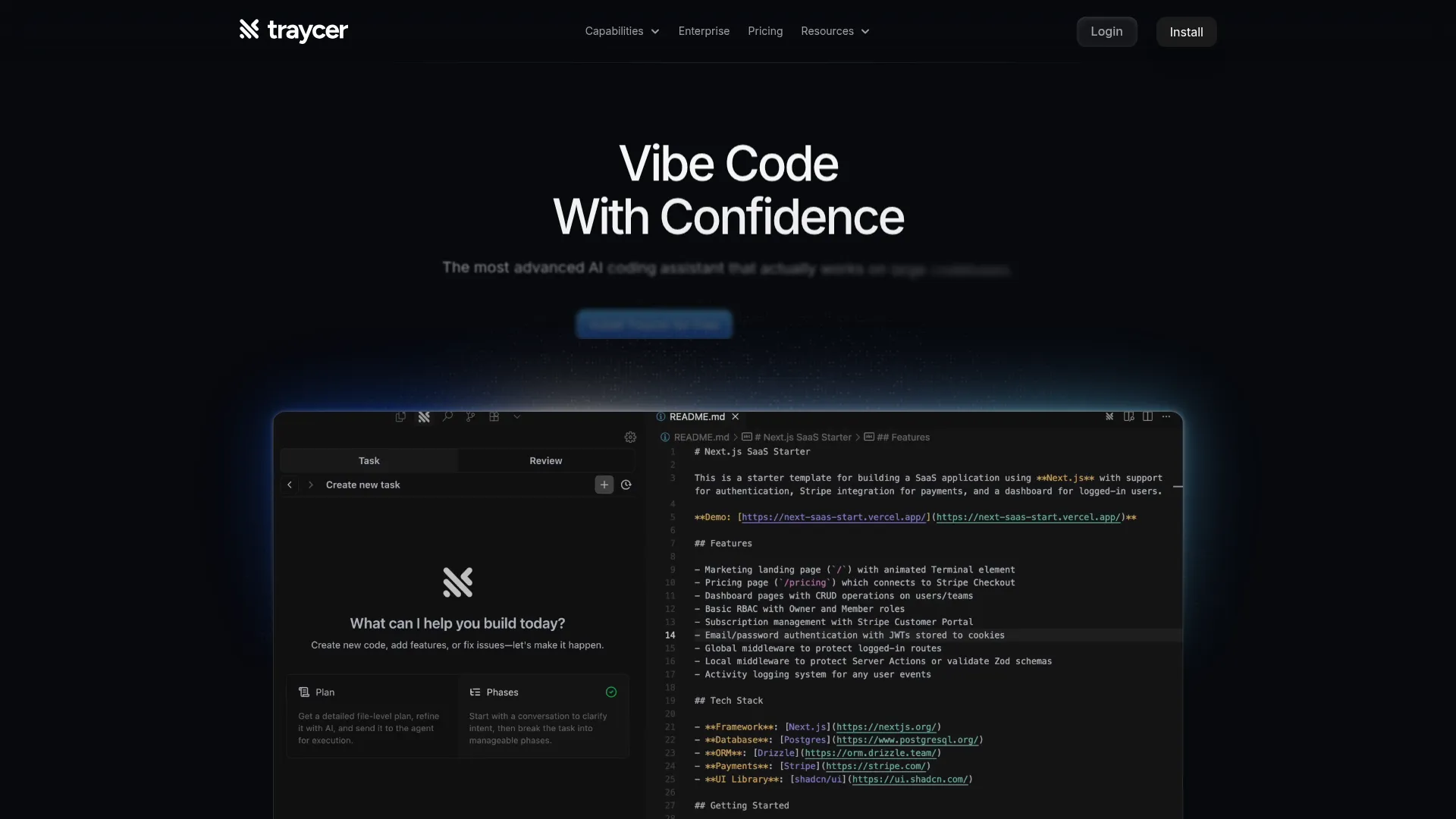Image resolution: width=1456 pixels, height=819 pixels.
Task: Select the Phases mode card
Action: tap(542, 715)
